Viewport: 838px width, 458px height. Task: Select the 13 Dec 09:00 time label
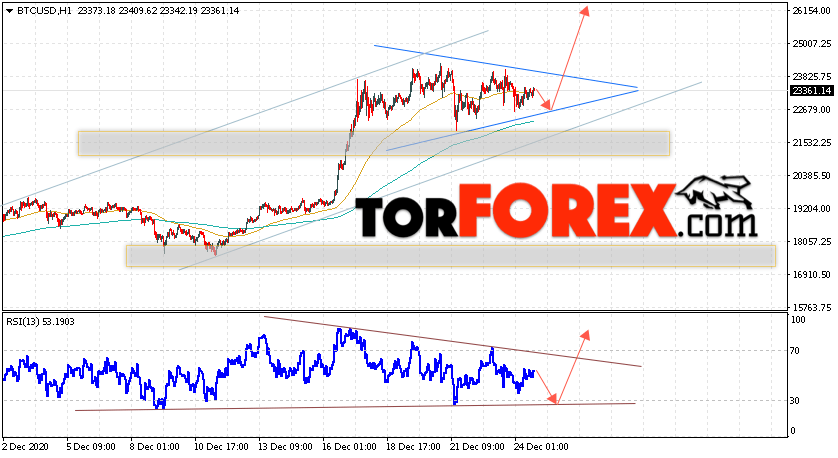[285, 446]
